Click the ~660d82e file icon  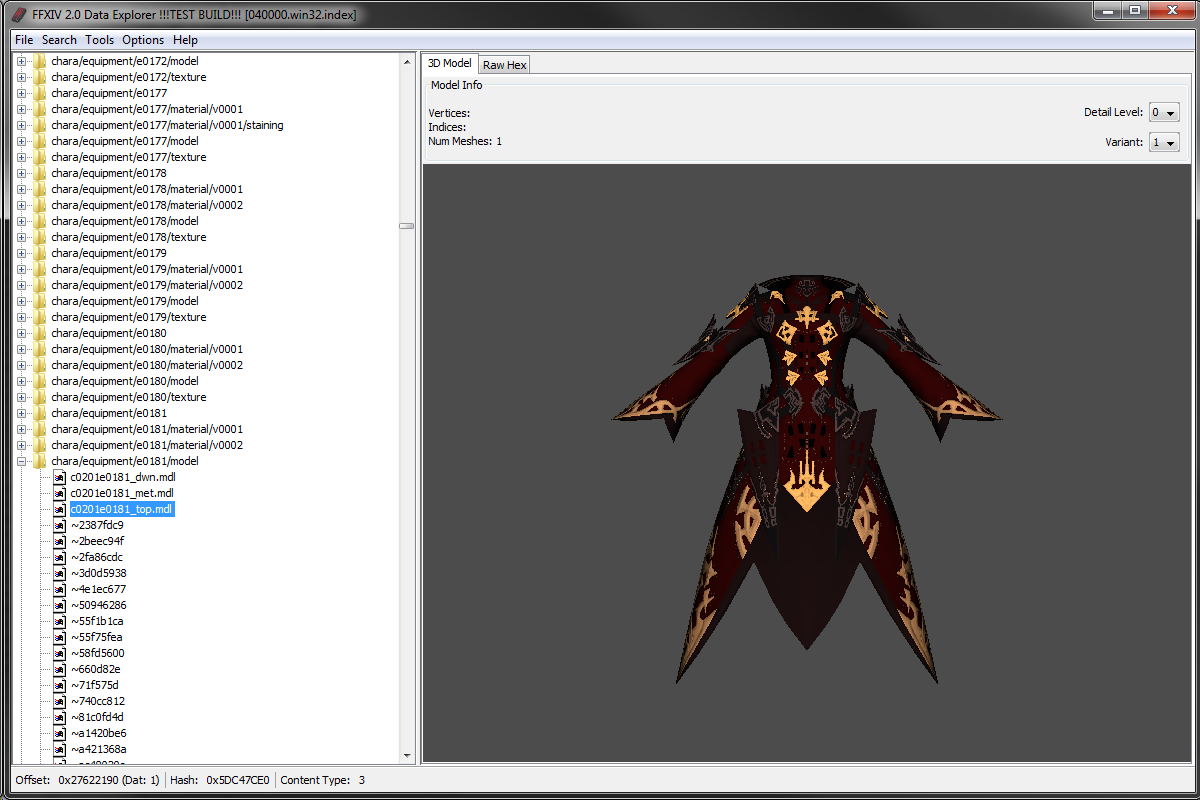point(59,669)
